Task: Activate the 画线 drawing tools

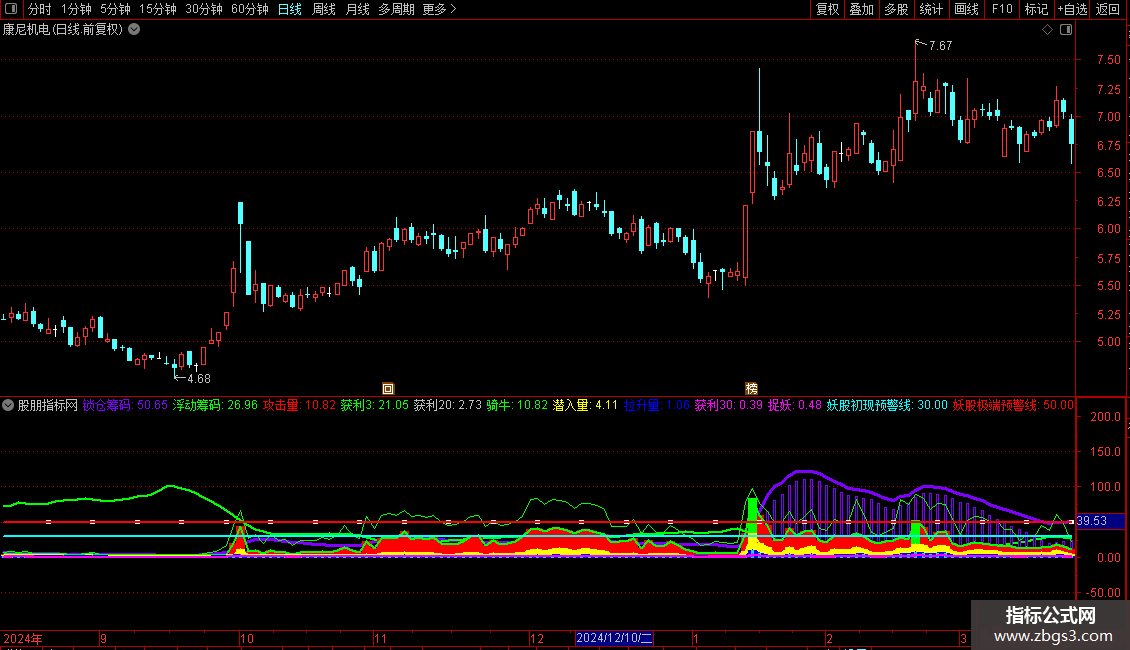Action: click(x=966, y=9)
